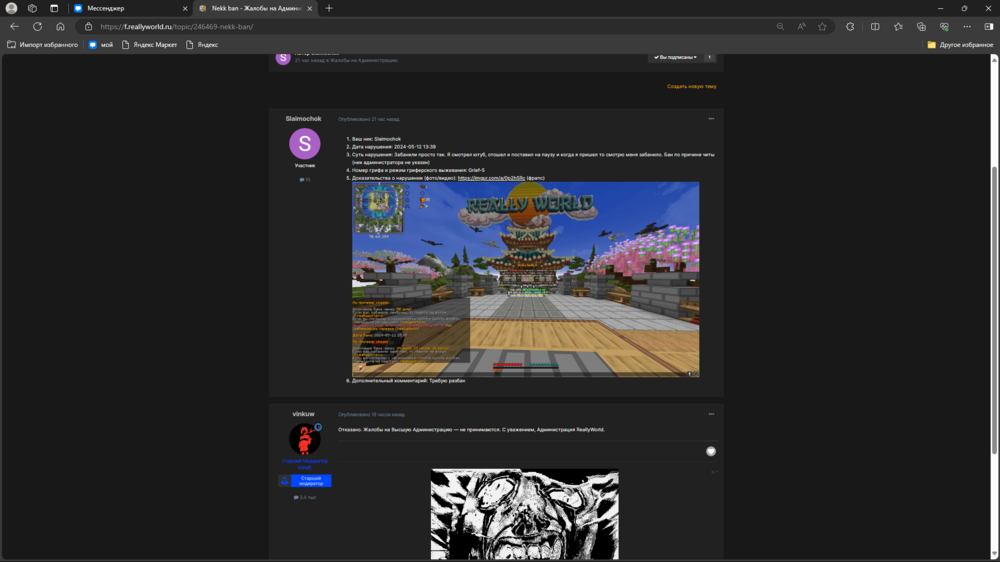Click the small purple avatar in topic header
Viewport: 1000px width, 562px height.
click(x=283, y=58)
